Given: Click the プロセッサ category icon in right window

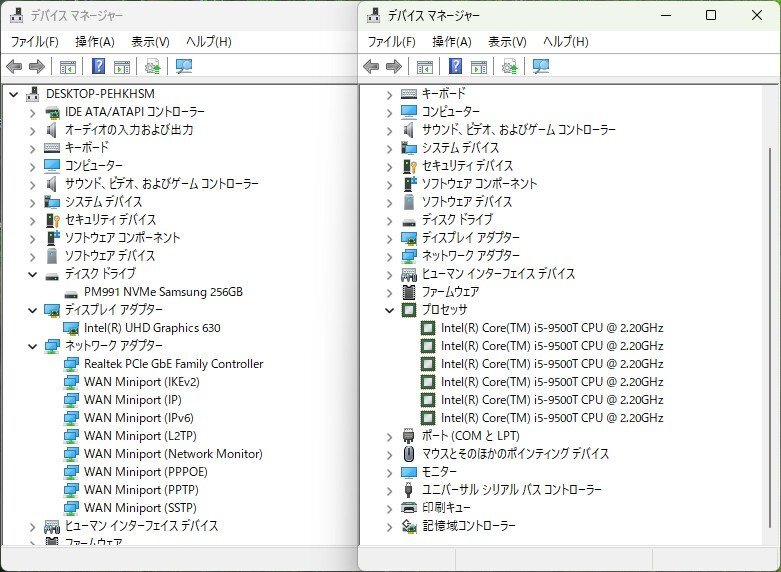Looking at the screenshot, I should point(408,310).
